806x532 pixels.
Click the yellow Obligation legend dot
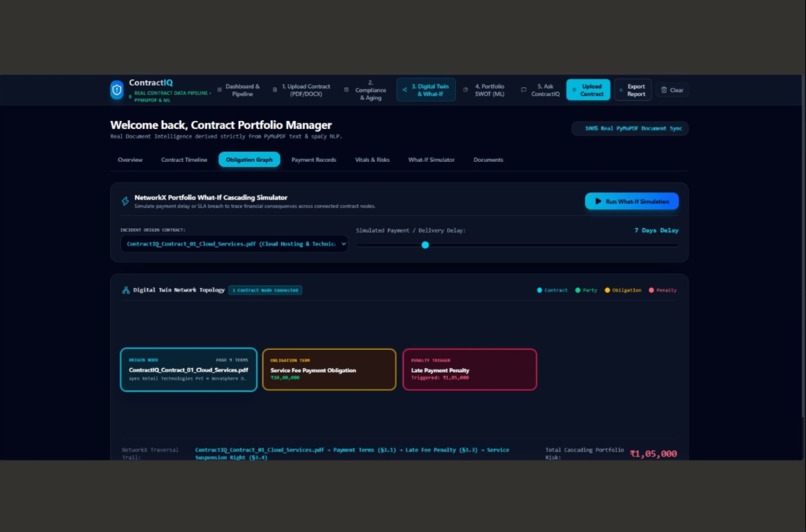coord(607,290)
